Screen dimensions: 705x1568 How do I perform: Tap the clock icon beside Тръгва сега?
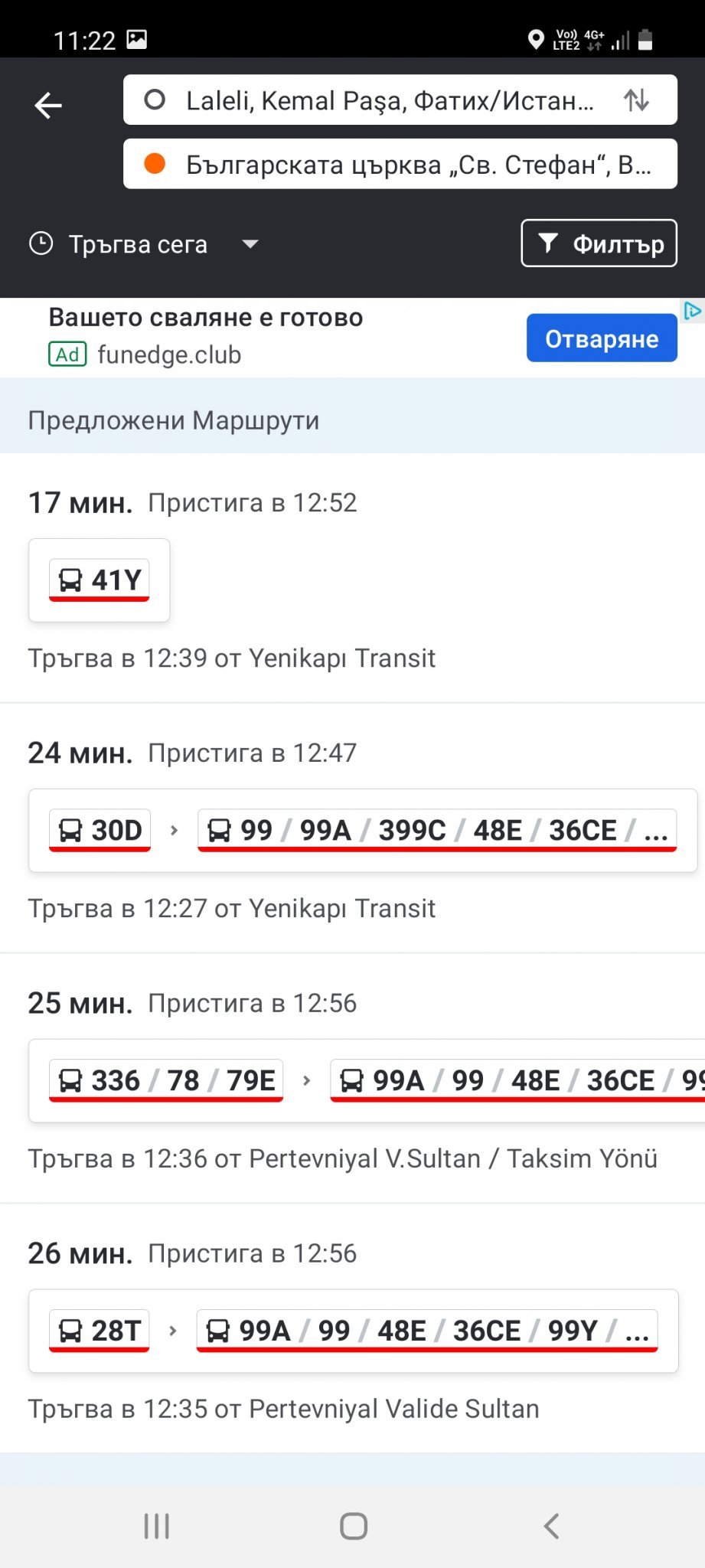(41, 243)
